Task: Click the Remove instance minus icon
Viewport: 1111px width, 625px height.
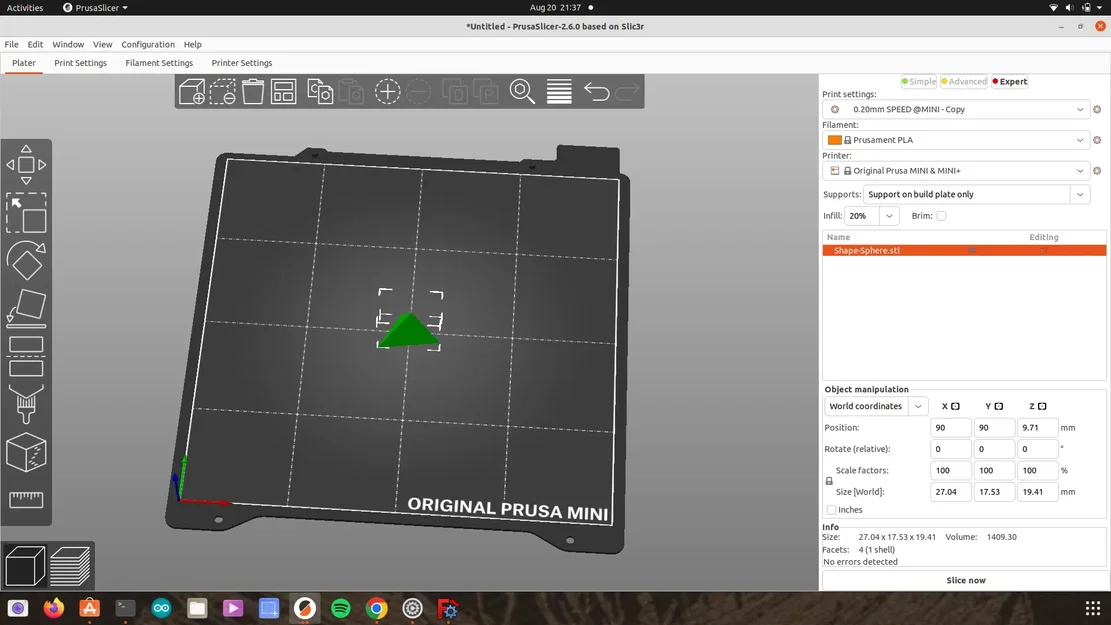Action: pos(419,92)
